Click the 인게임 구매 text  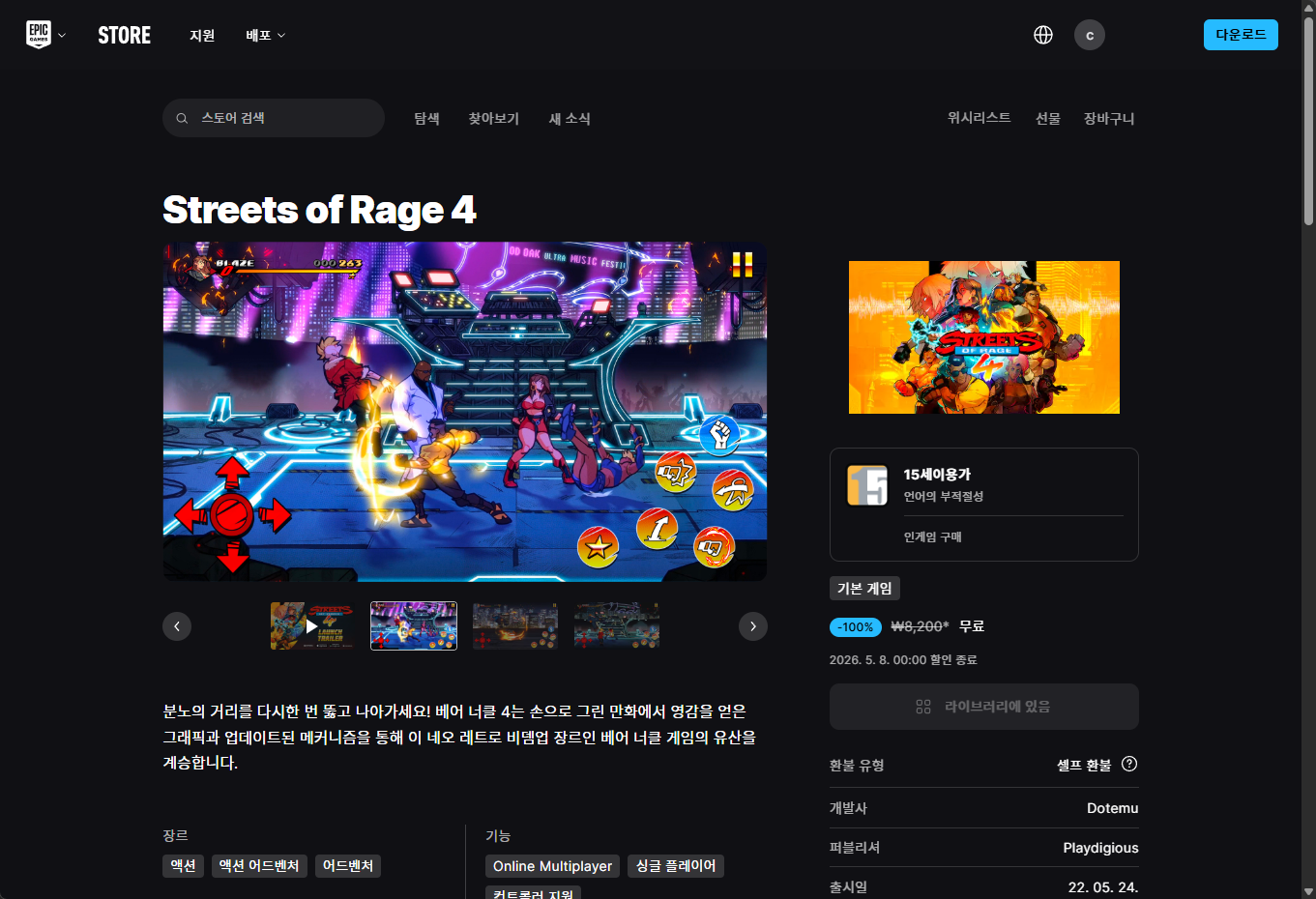click(x=933, y=537)
